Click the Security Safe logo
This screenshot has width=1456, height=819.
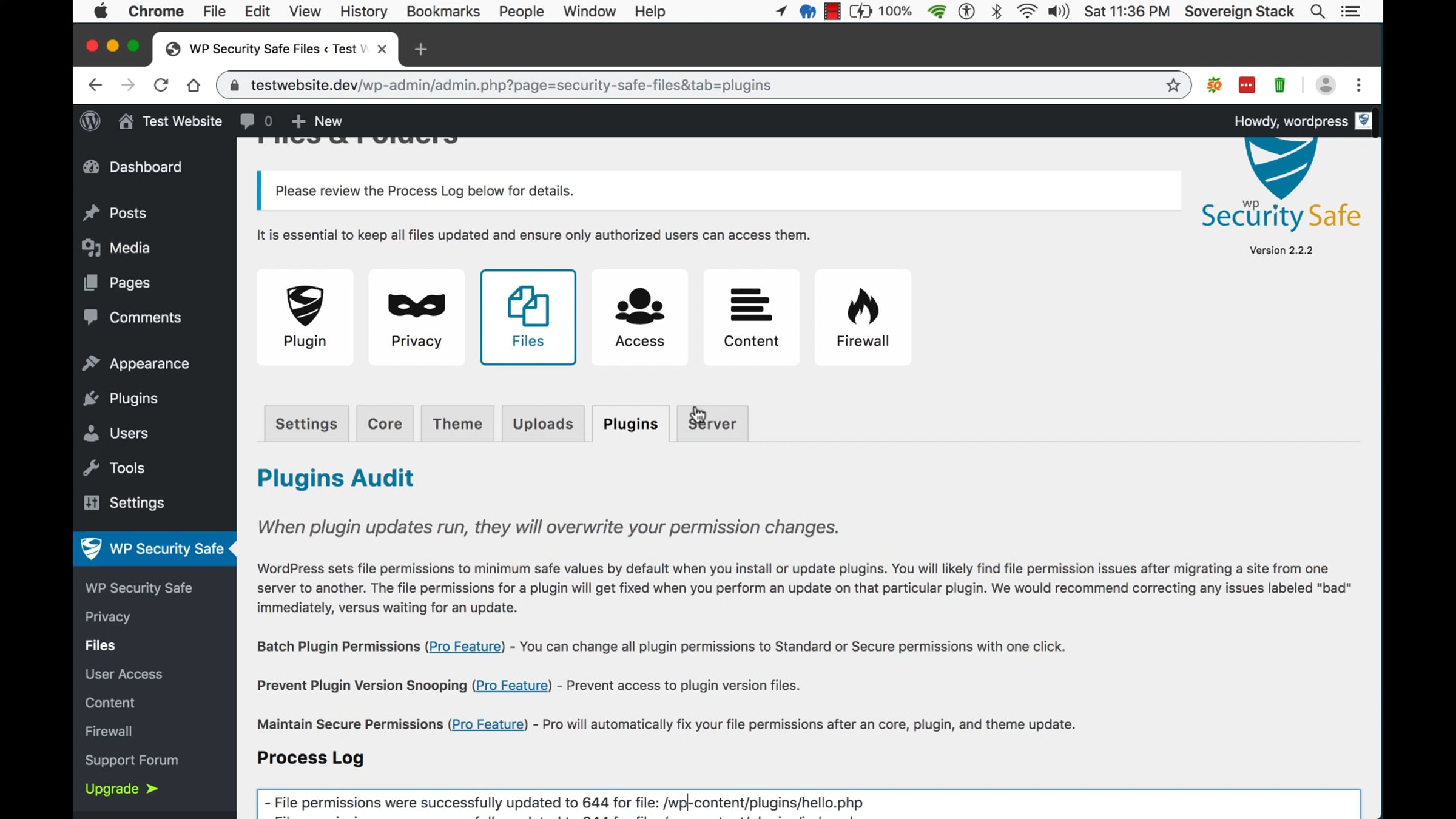(1281, 184)
